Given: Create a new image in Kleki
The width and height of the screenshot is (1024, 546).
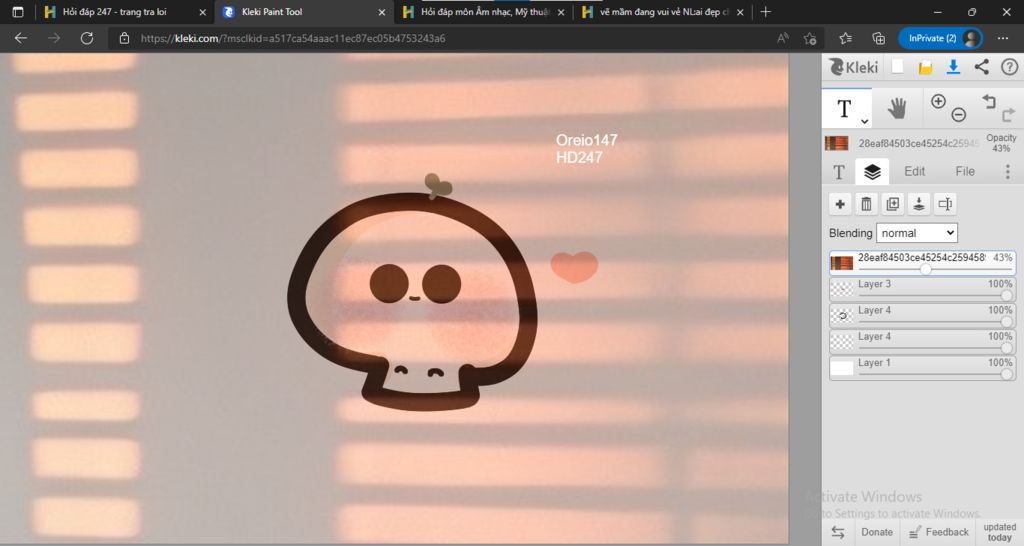Looking at the screenshot, I should [x=898, y=67].
